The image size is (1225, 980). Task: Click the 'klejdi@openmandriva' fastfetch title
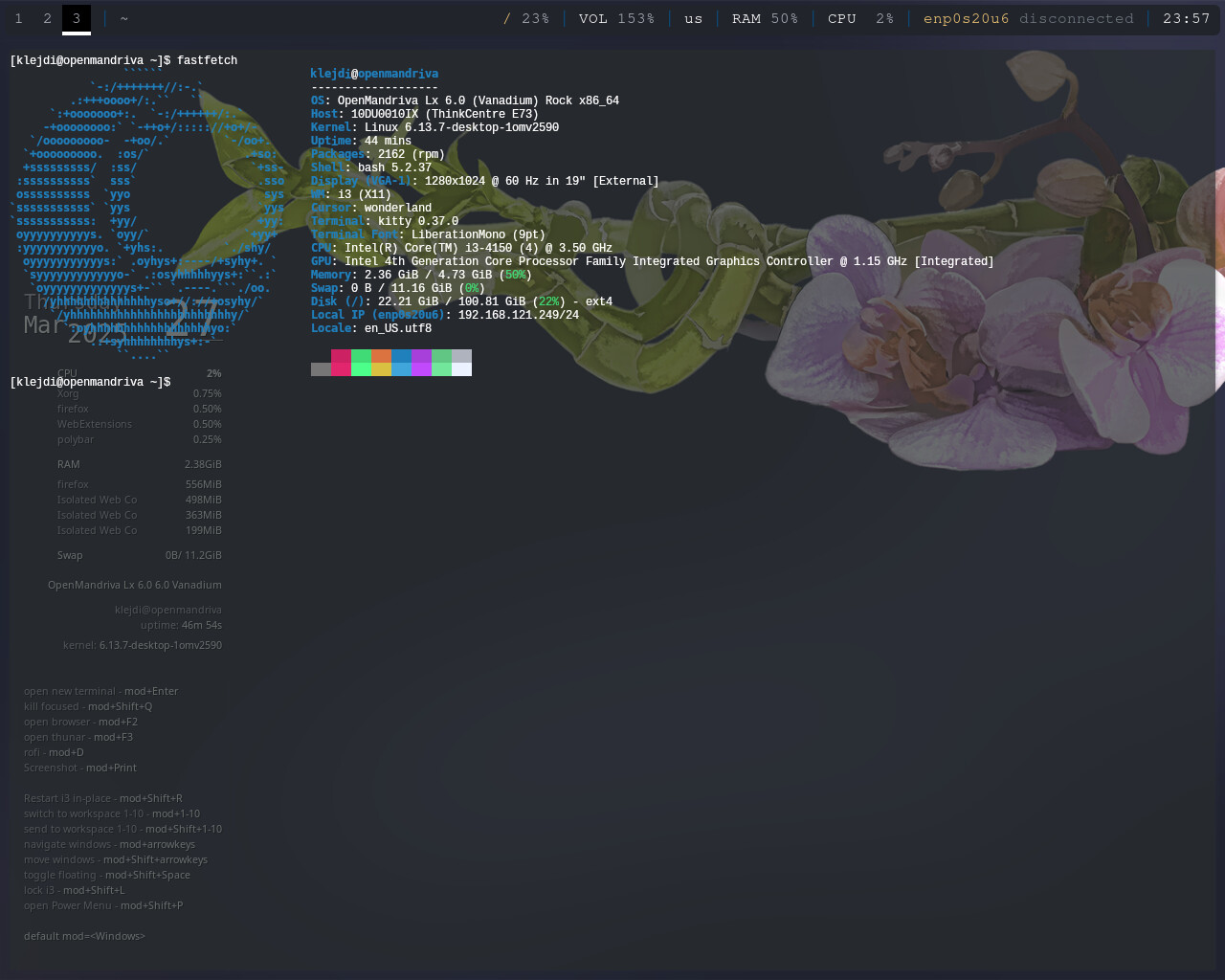(374, 74)
